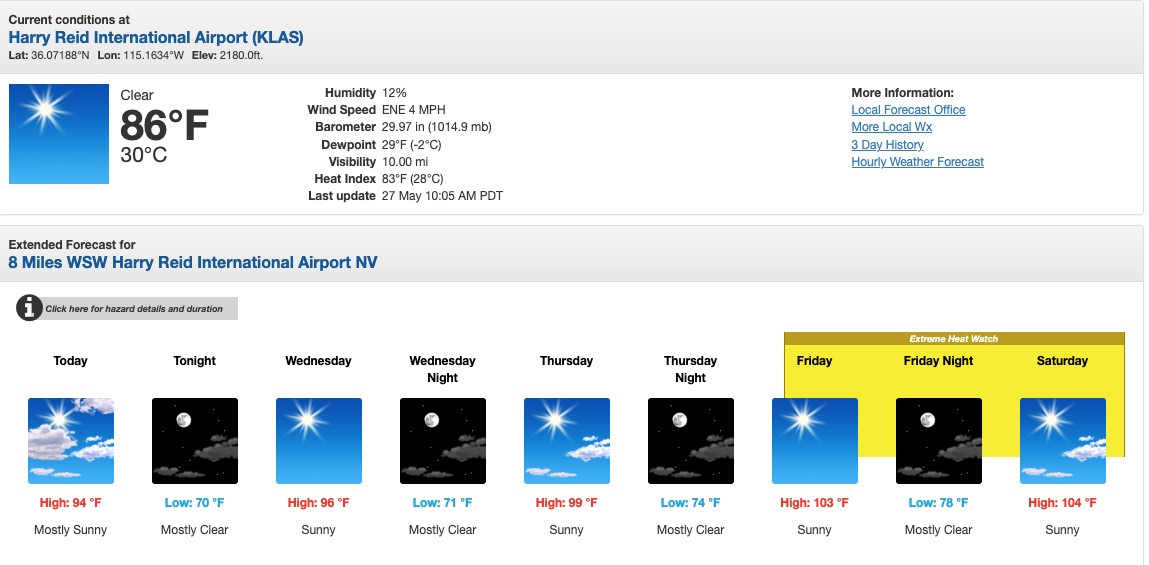The image size is (1149, 565).
Task: Click the hazard details info icon
Action: click(29, 308)
